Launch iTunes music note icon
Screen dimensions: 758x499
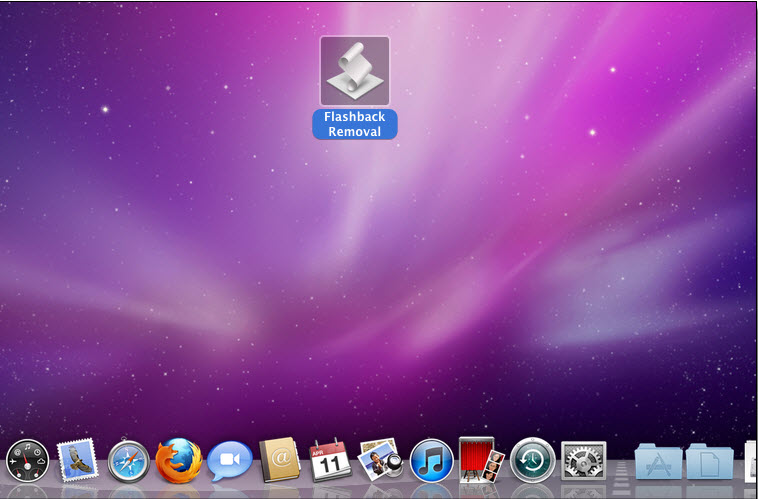click(x=432, y=461)
